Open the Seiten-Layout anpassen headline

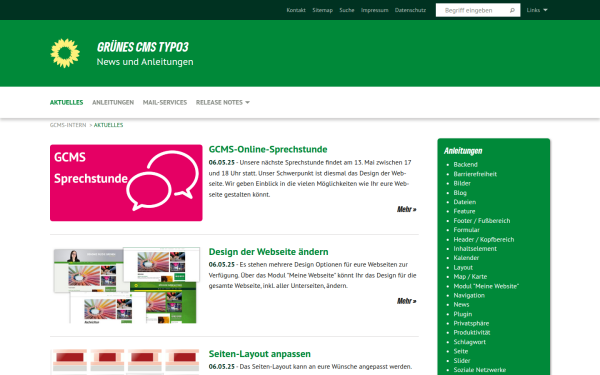tap(259, 354)
